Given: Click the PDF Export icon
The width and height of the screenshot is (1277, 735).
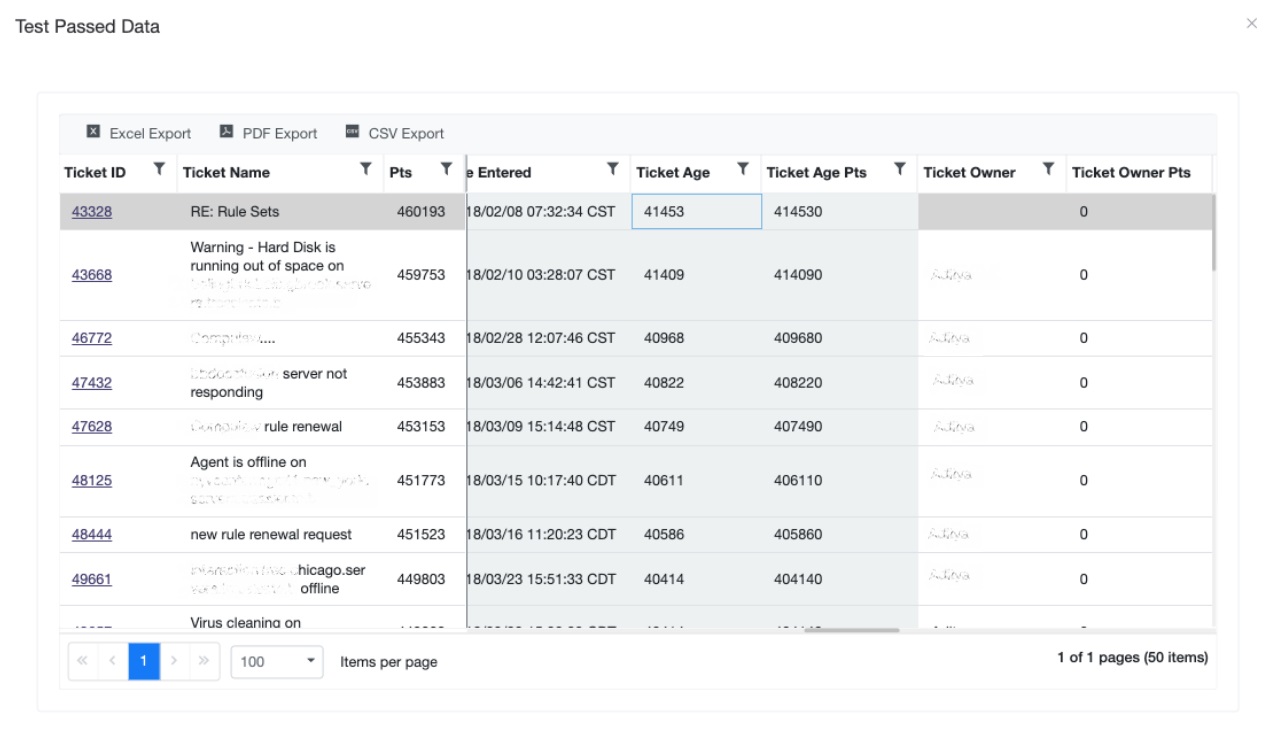Looking at the screenshot, I should 227,132.
